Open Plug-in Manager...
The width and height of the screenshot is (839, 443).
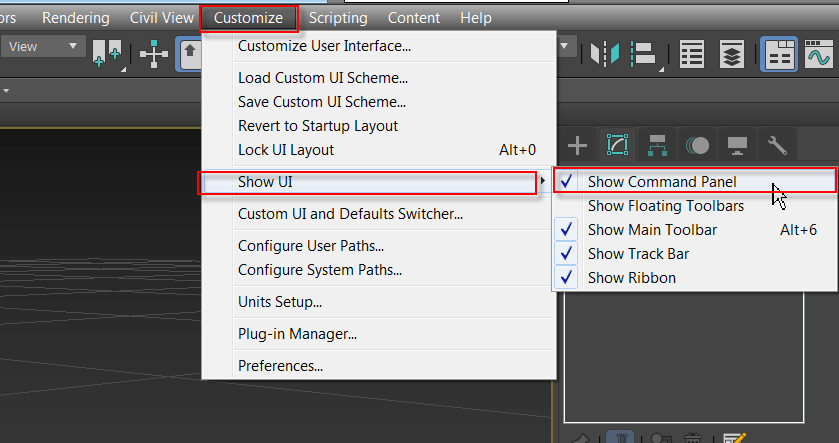pos(379,334)
